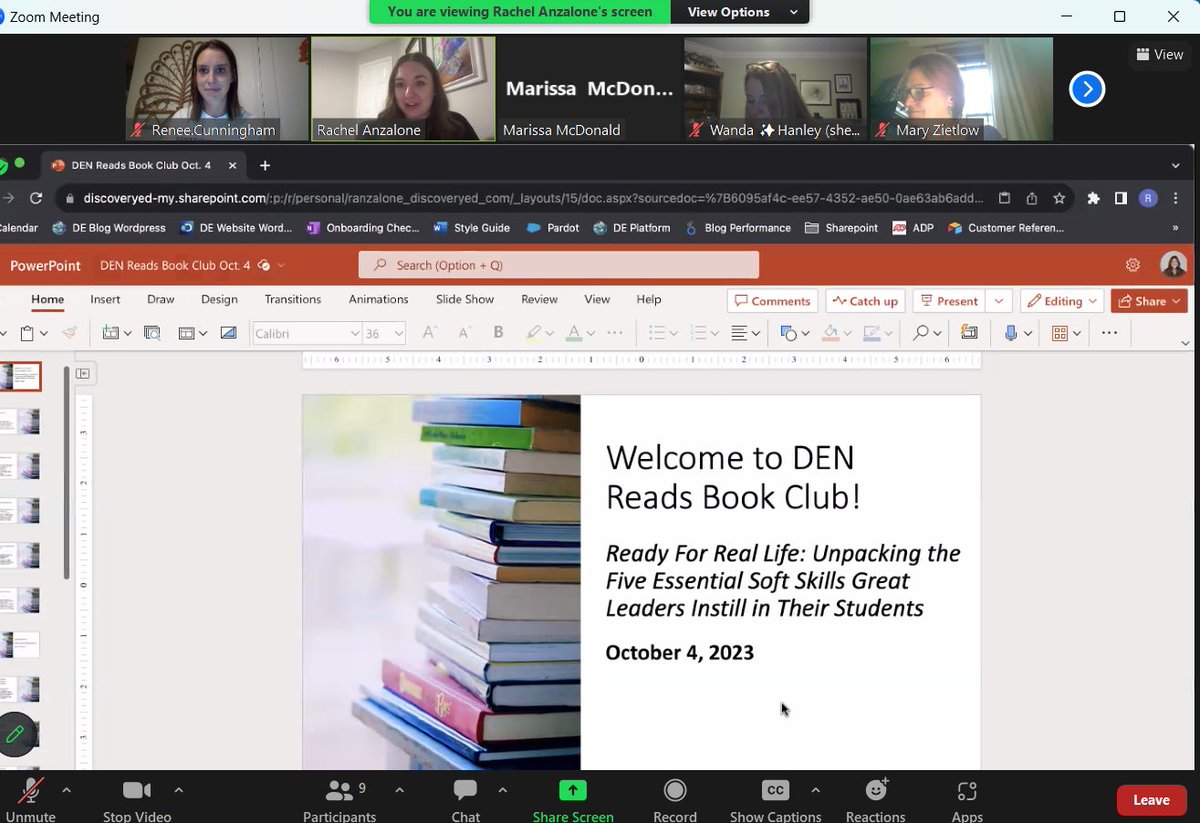Click the New Slide icon
Screen dimensions: 1200x823
[x=110, y=333]
